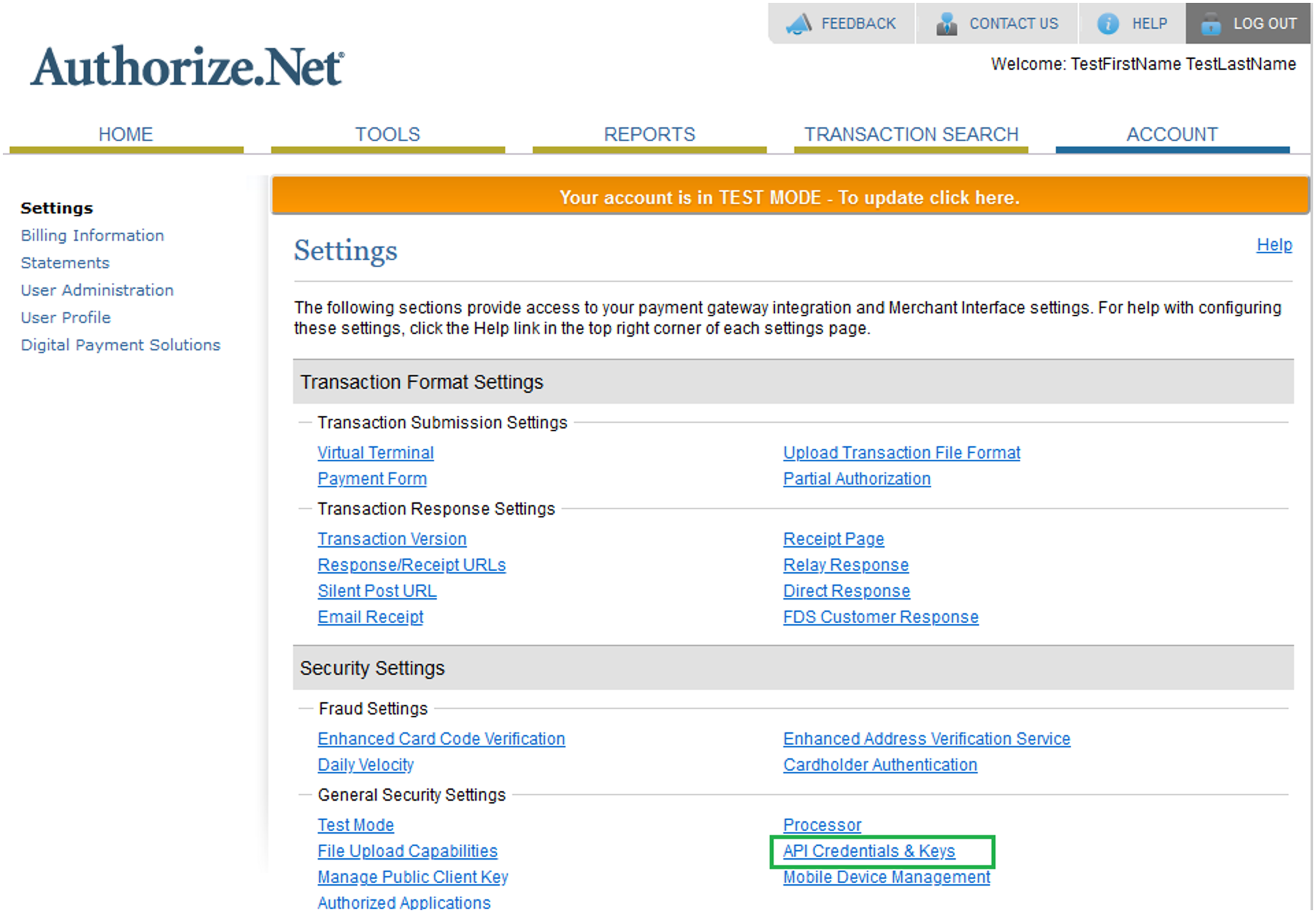Open the HELP button text in header
This screenshot has height=913, width=1316.
click(1150, 24)
